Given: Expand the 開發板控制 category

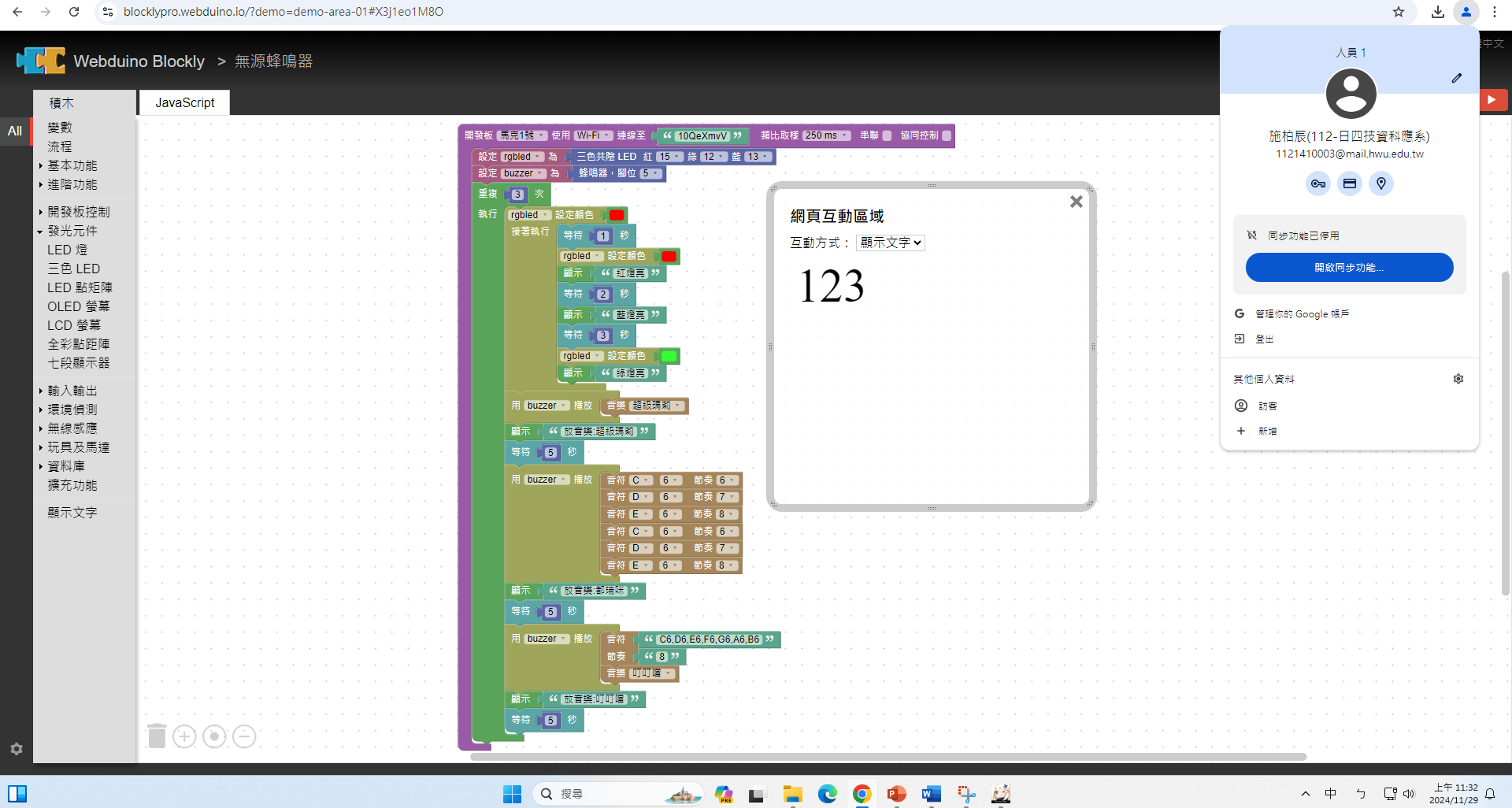Looking at the screenshot, I should click(78, 212).
